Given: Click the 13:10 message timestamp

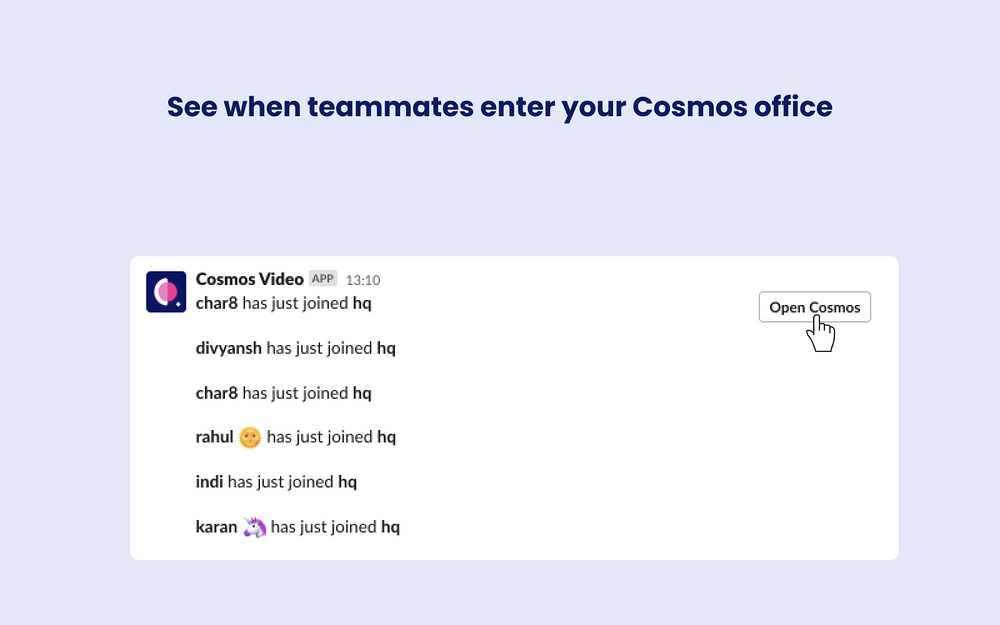Looking at the screenshot, I should [x=363, y=280].
